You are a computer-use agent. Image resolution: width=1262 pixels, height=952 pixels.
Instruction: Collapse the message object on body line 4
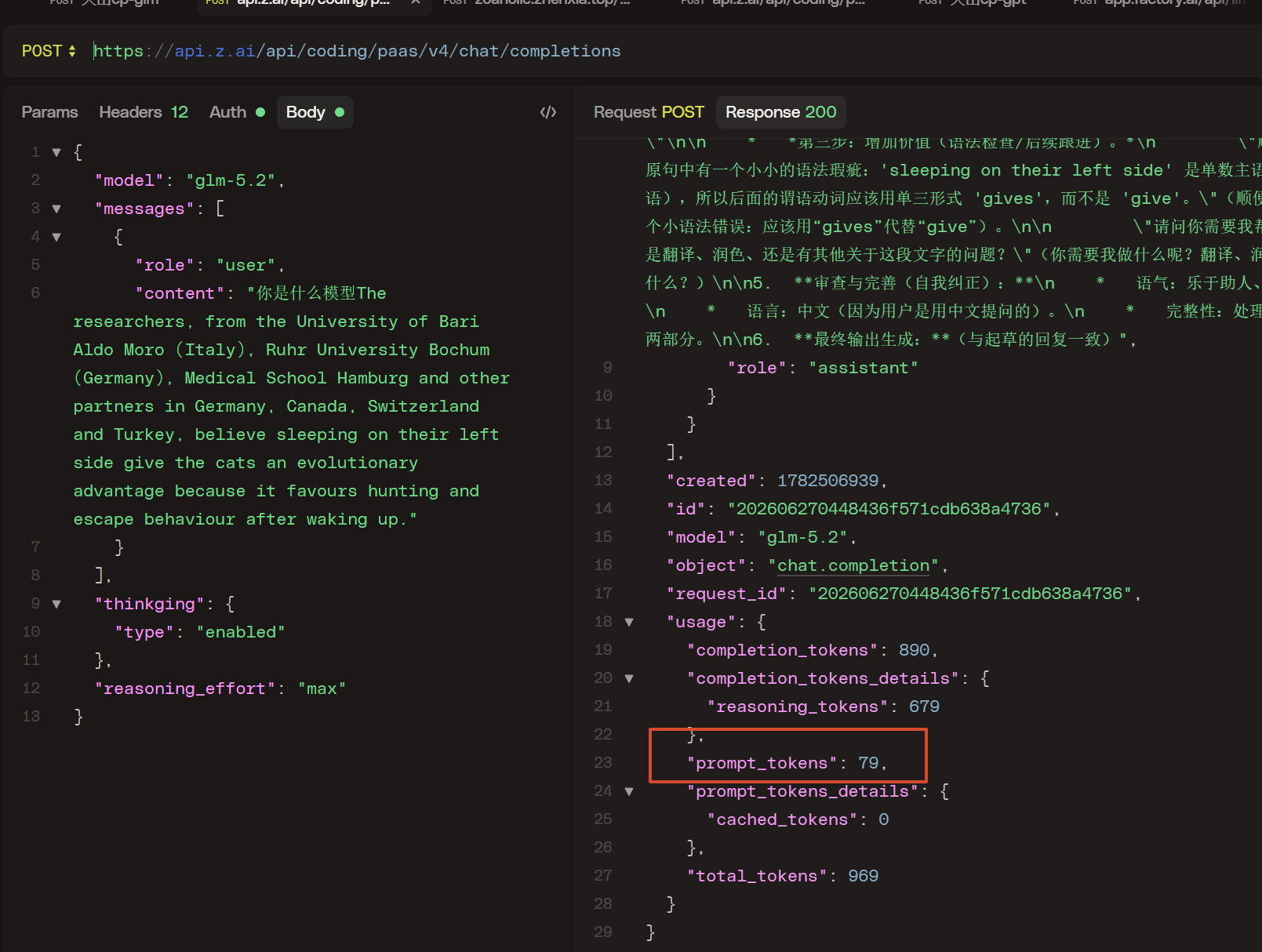click(56, 237)
